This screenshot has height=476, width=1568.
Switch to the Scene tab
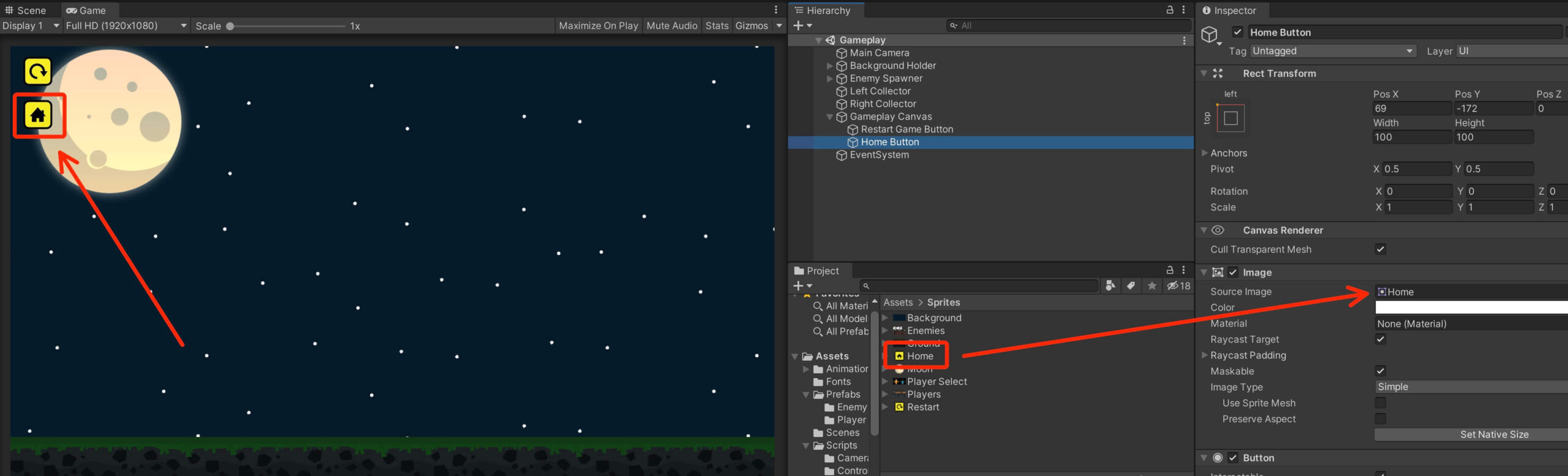click(x=26, y=10)
